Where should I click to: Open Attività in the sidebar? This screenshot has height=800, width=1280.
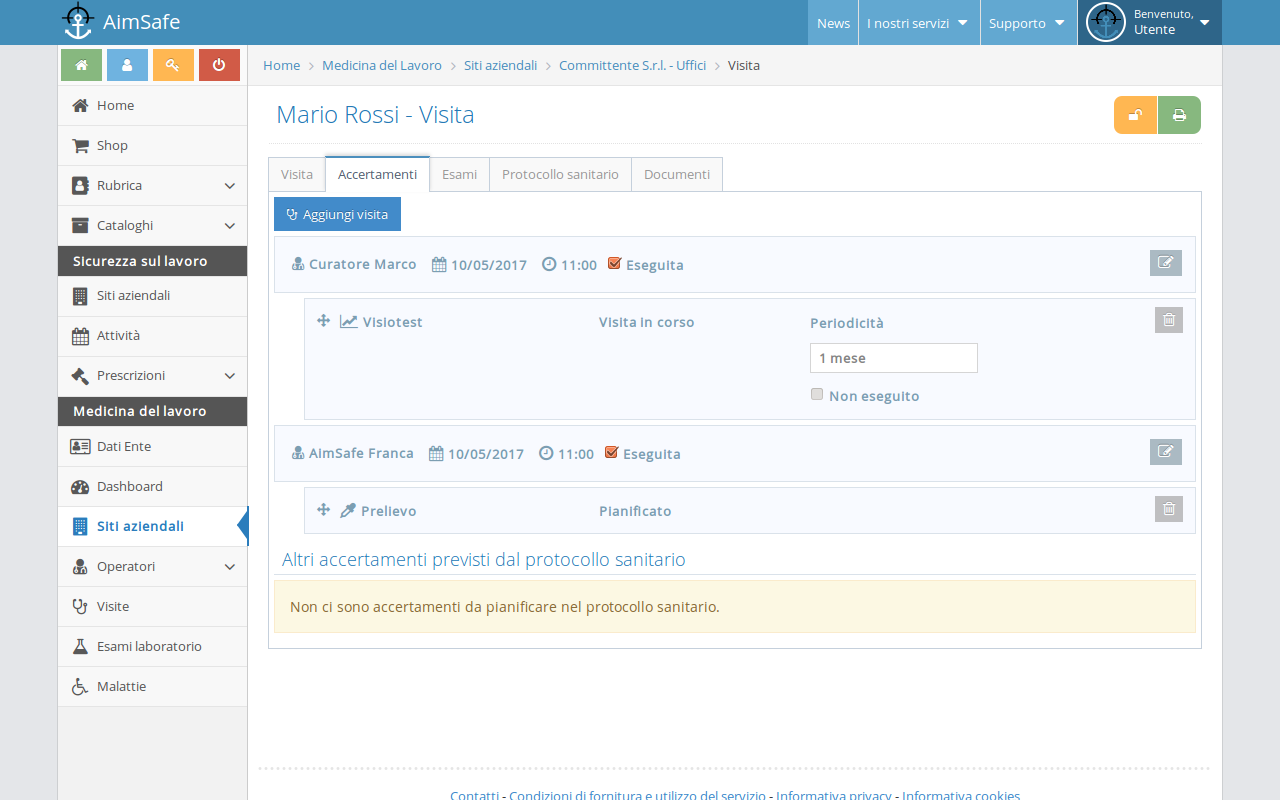tap(152, 336)
